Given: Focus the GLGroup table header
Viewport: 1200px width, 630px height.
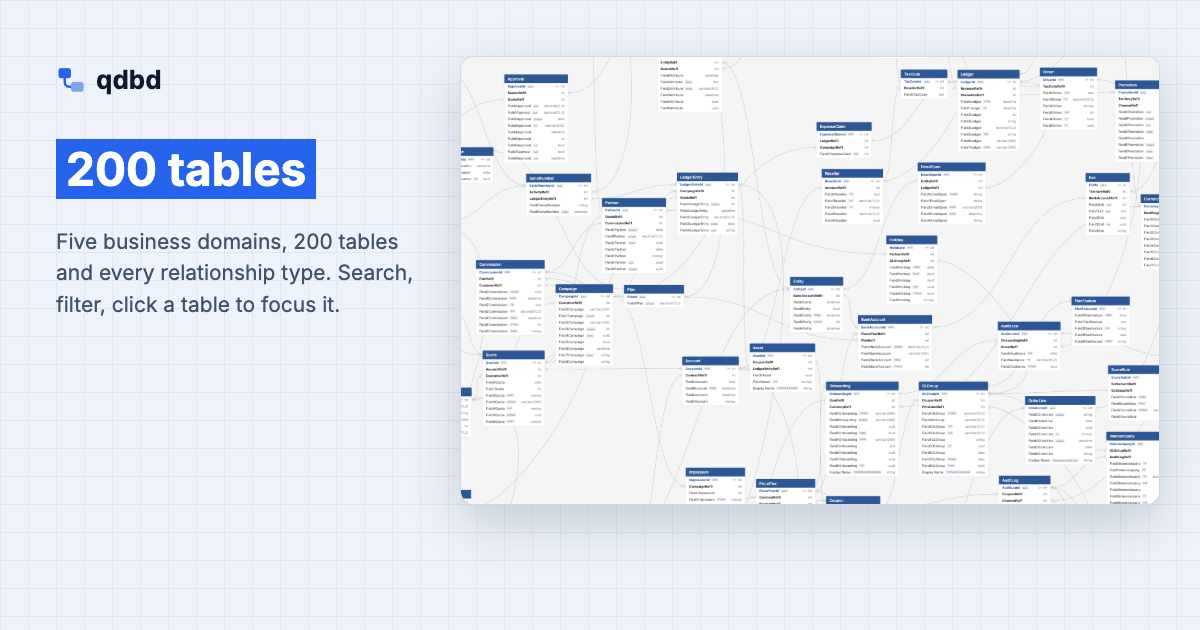Looking at the screenshot, I should coord(954,386).
